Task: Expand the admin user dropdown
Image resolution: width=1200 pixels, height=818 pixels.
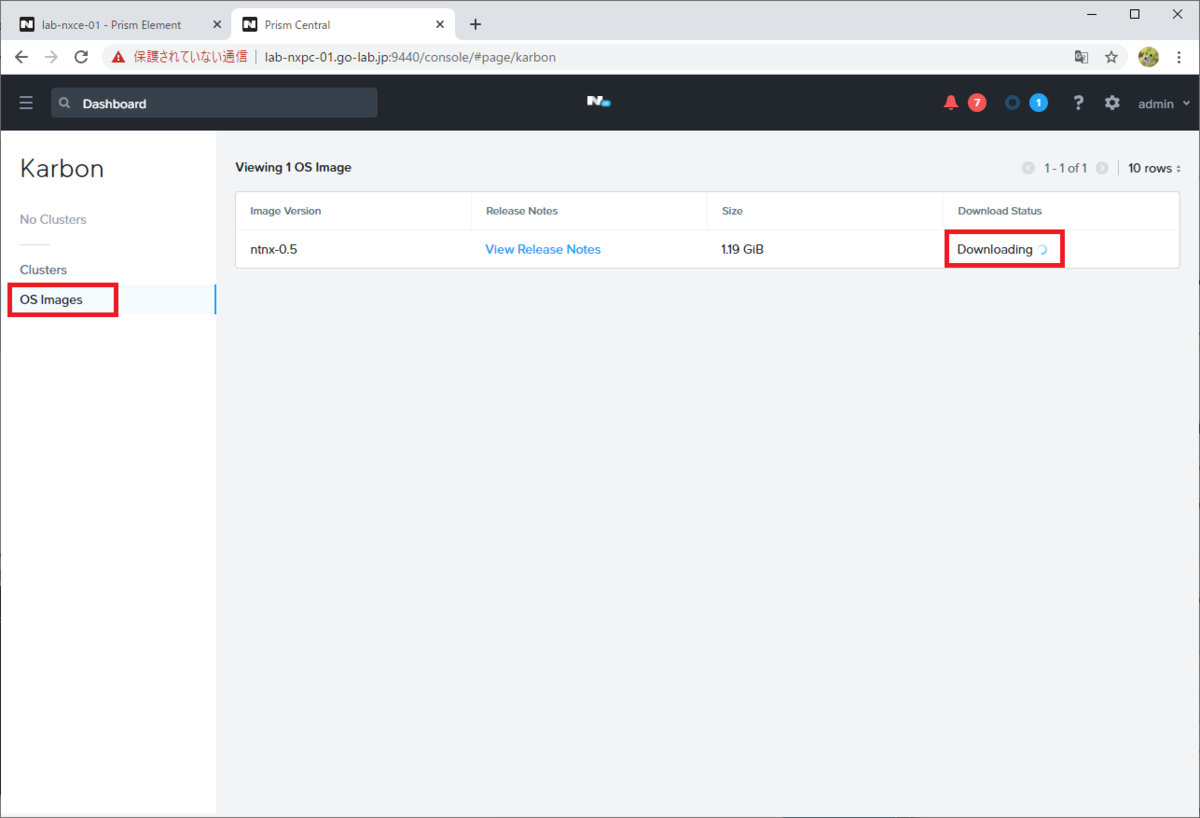Action: pyautogui.click(x=1164, y=103)
